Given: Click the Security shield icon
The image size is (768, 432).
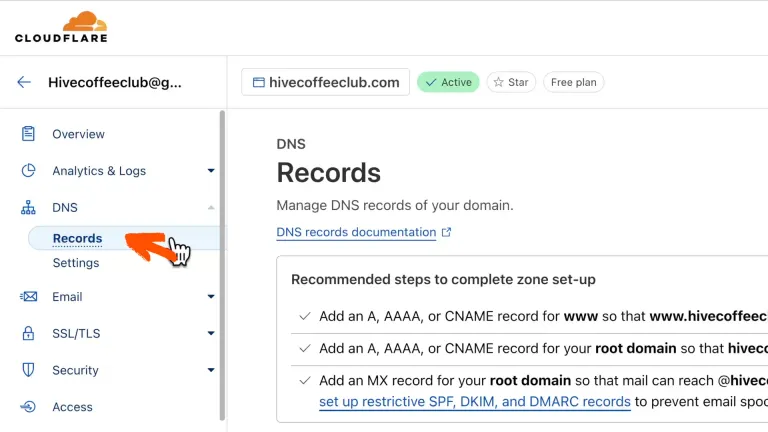Looking at the screenshot, I should [x=29, y=370].
